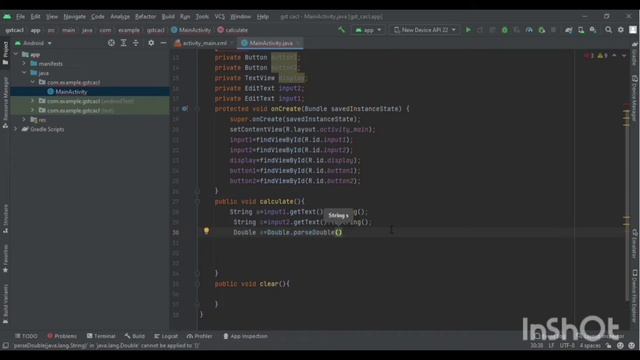Click the yellow lightbulb quick-fix icon
640x360 pixels.
(x=207, y=231)
